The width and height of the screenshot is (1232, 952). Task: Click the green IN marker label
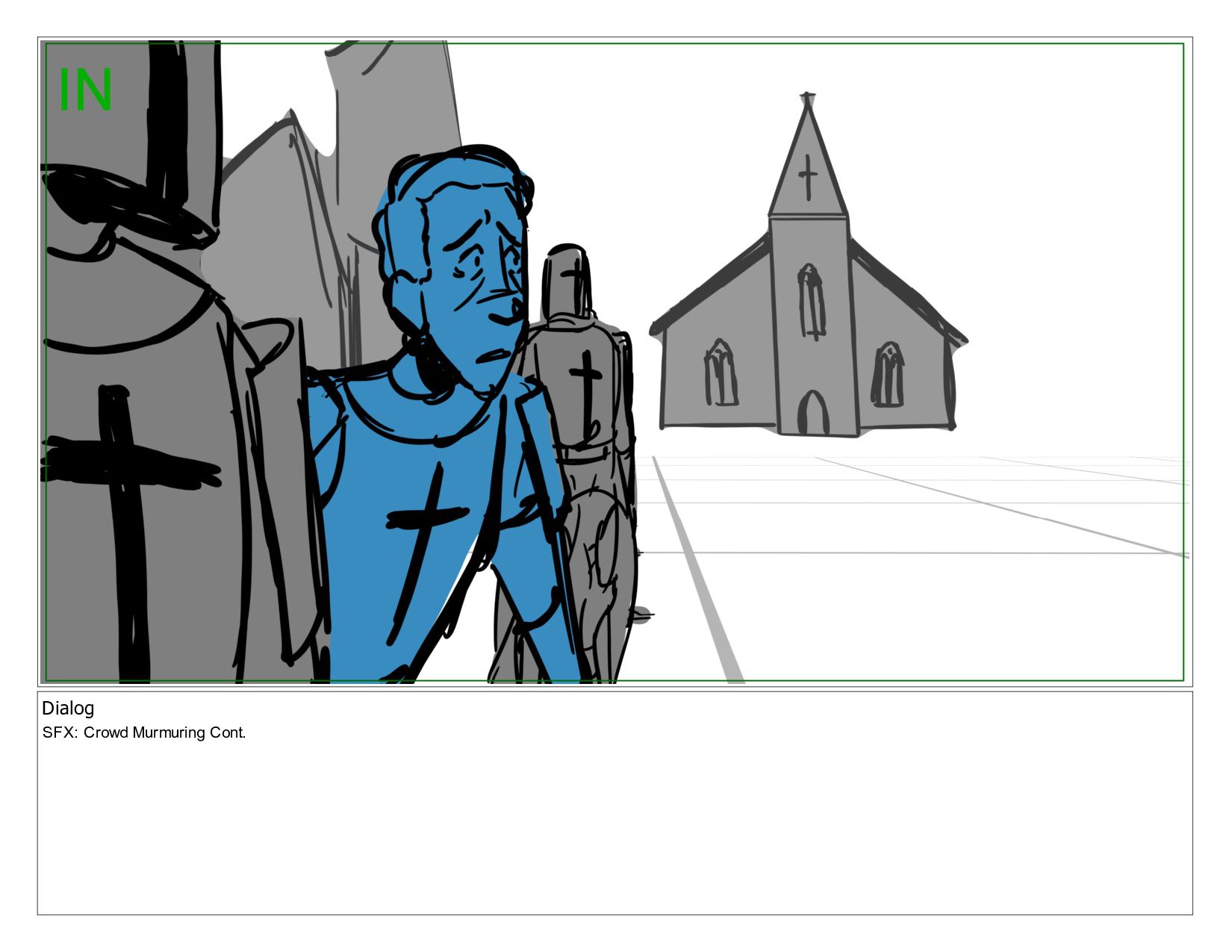click(x=85, y=90)
